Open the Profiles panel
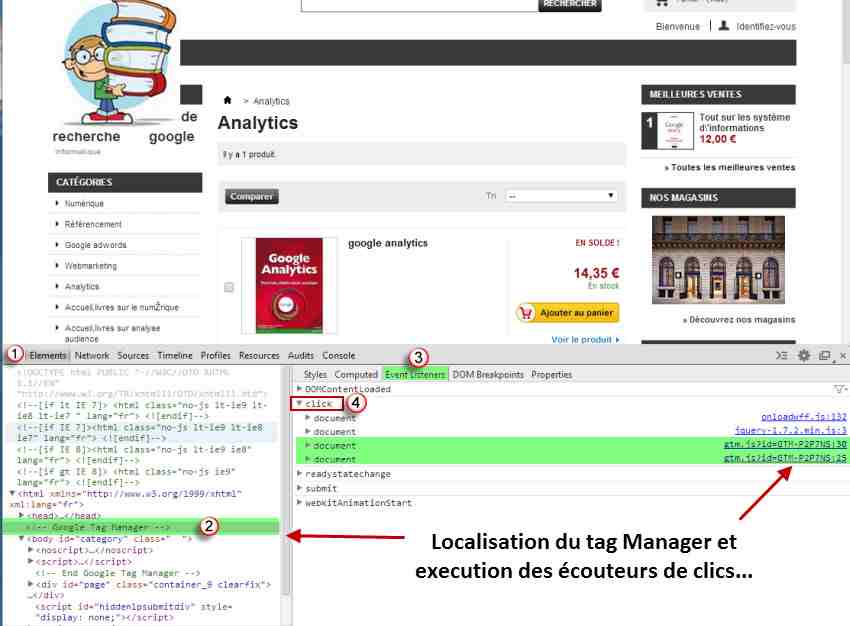 point(215,356)
